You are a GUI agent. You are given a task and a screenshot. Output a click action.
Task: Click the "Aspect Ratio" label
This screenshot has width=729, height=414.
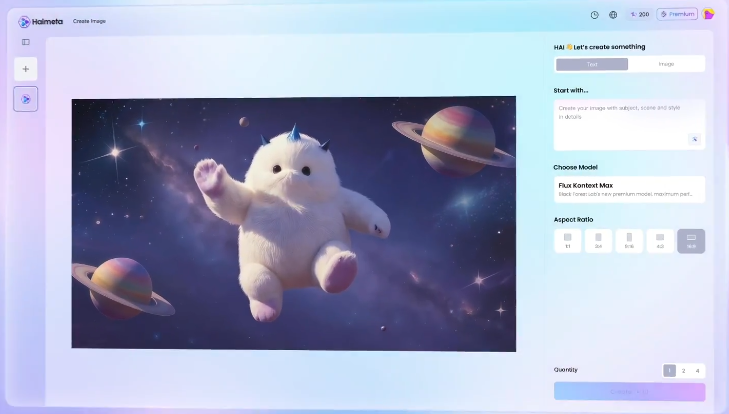click(x=573, y=220)
